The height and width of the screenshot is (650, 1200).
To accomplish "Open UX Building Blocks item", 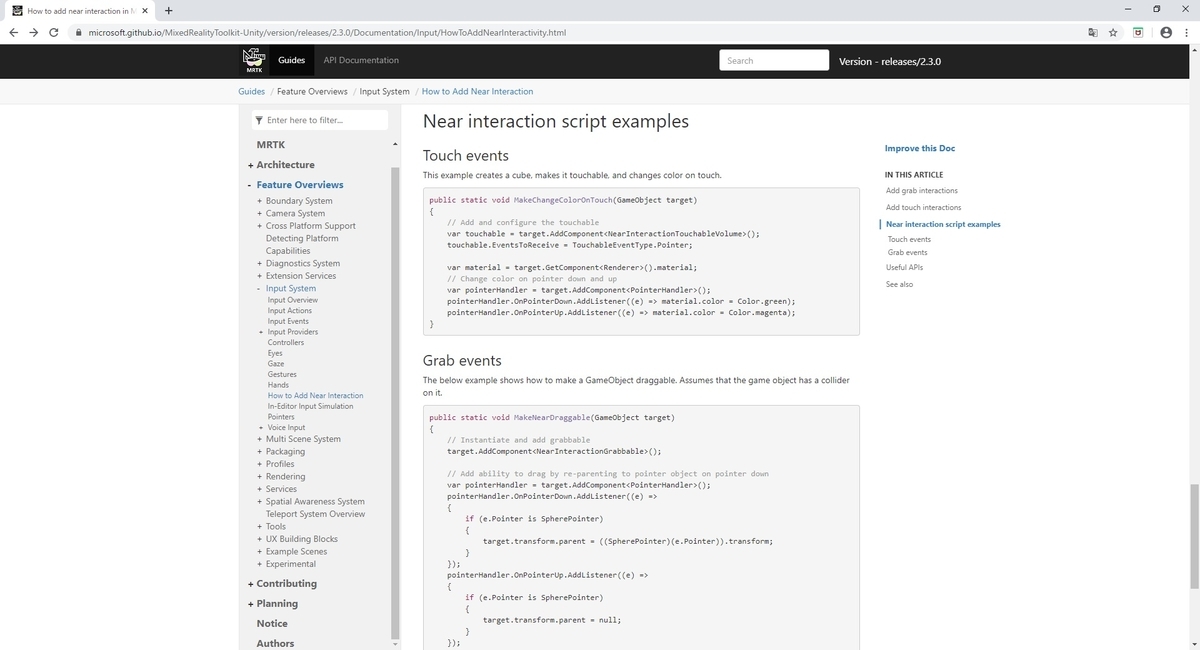I will pos(302,539).
